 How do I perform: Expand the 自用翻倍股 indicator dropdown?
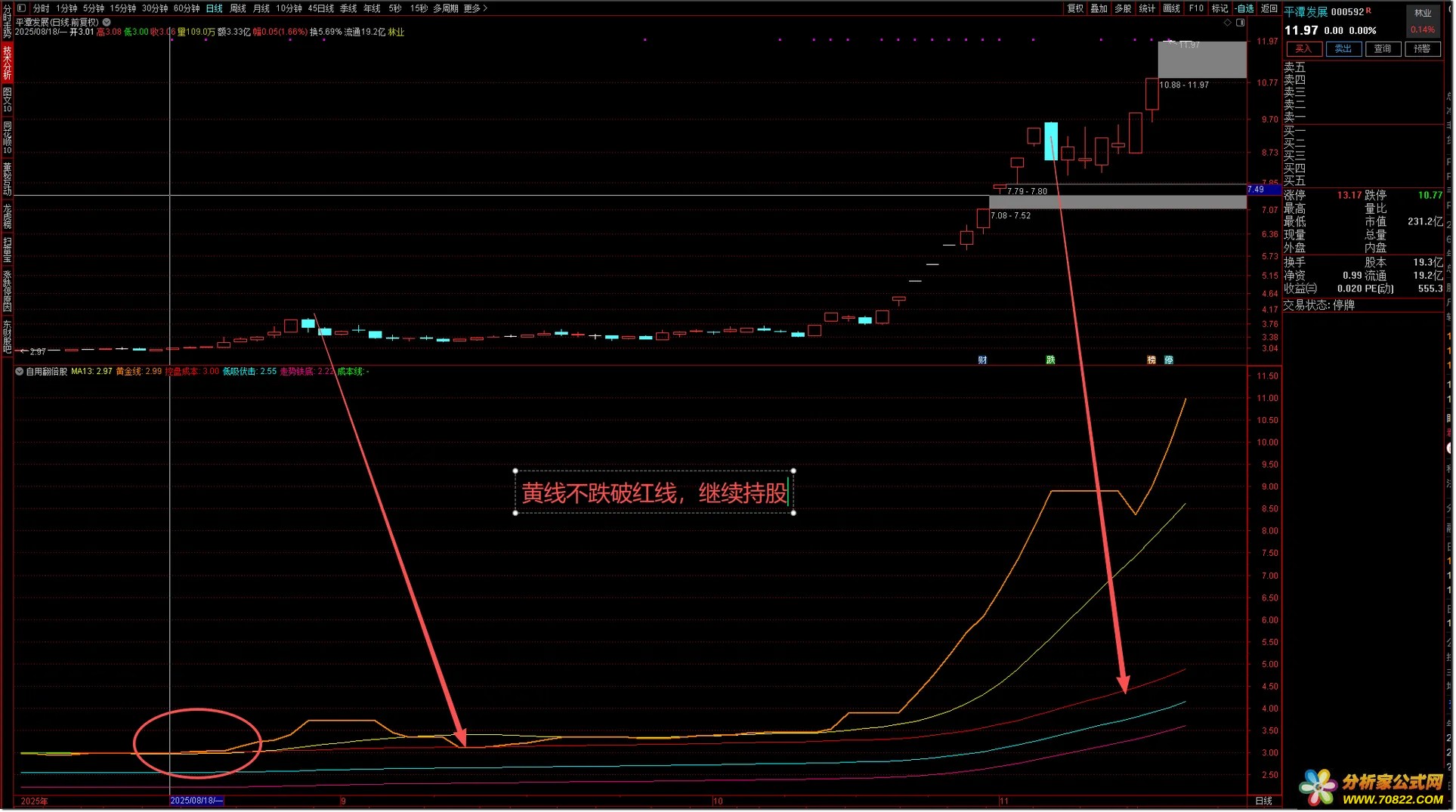coord(20,372)
